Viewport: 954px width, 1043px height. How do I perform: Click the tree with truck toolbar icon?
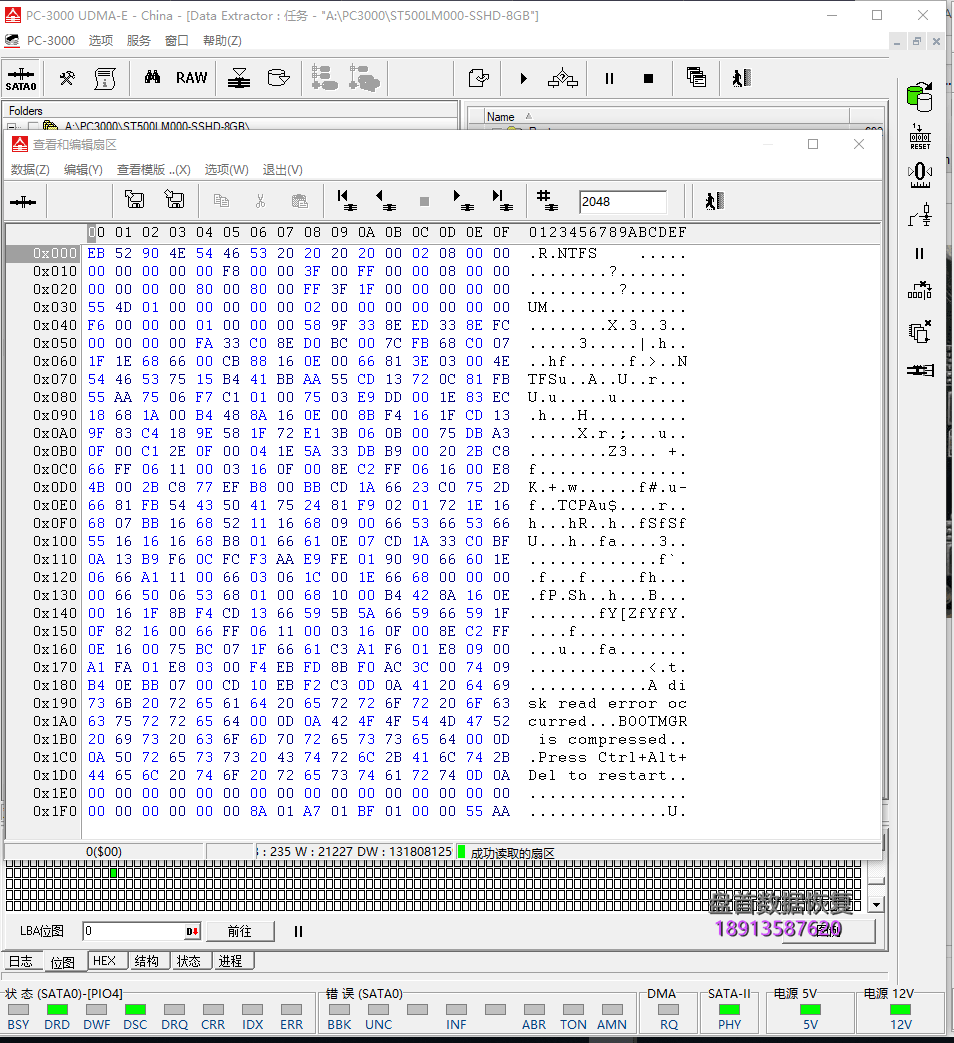coord(364,78)
